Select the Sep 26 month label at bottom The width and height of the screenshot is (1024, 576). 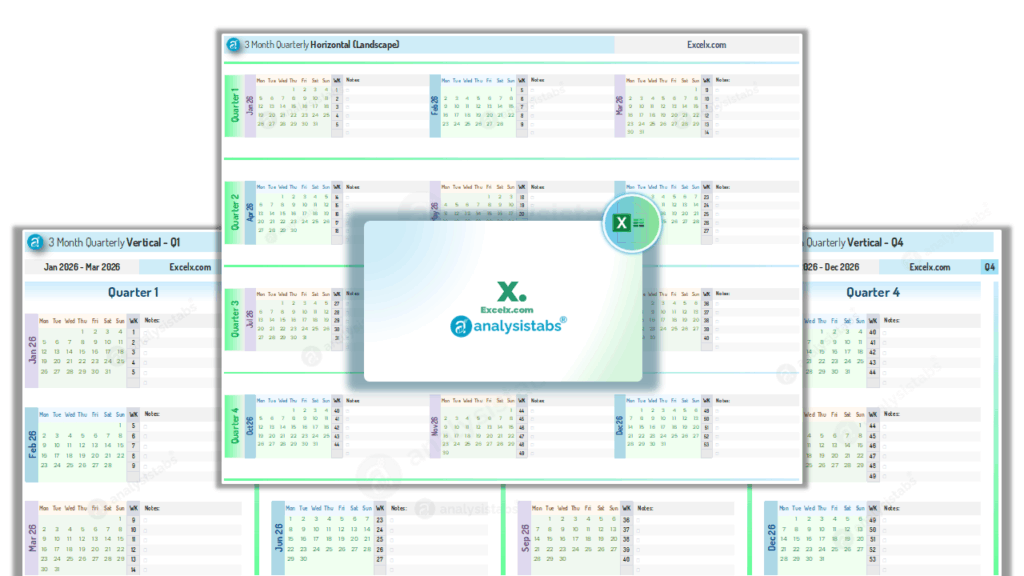[x=524, y=536]
